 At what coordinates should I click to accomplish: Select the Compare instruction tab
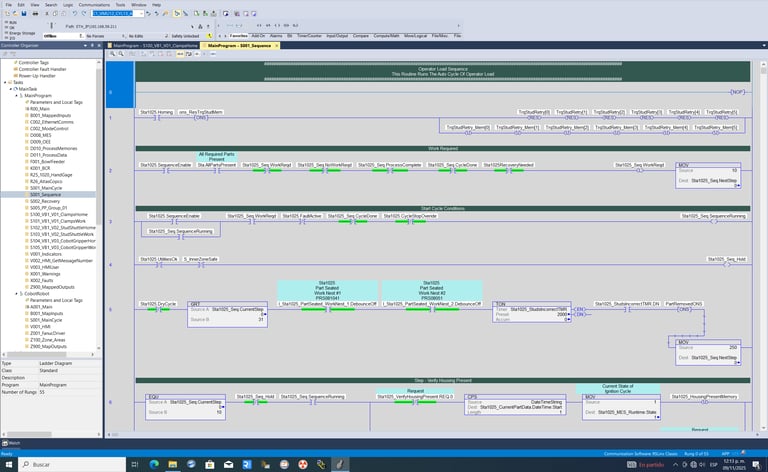pyautogui.click(x=360, y=36)
